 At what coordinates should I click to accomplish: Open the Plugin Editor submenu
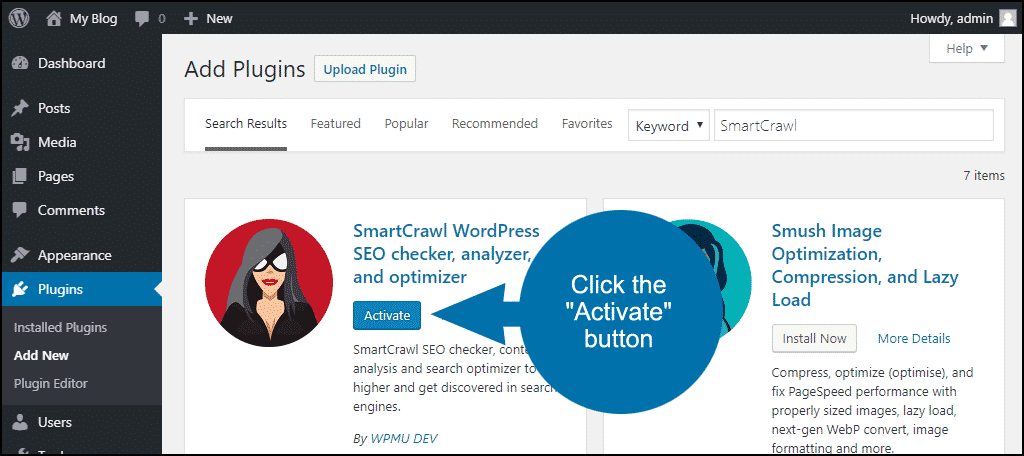pos(50,383)
